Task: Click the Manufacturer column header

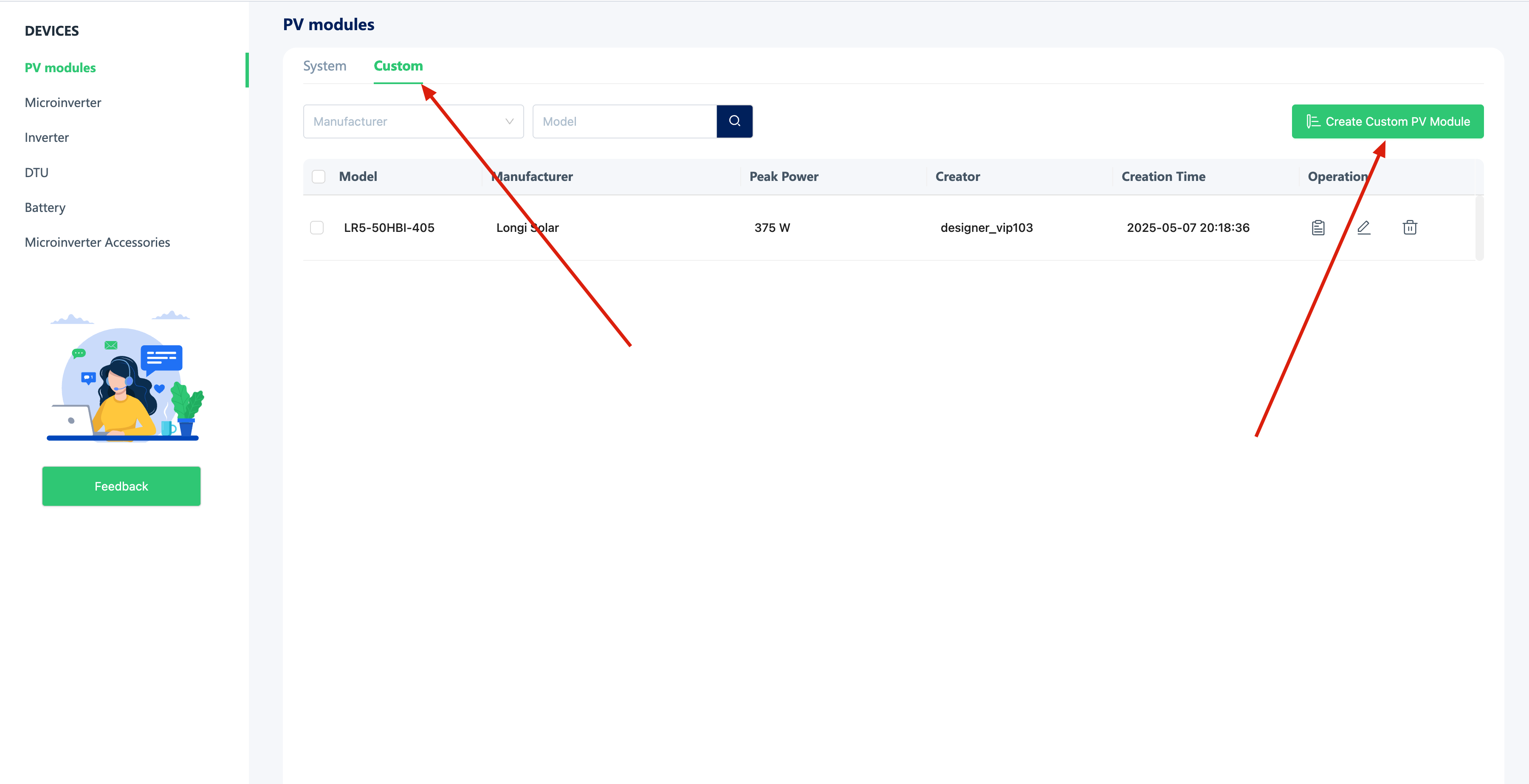Action: coord(532,176)
